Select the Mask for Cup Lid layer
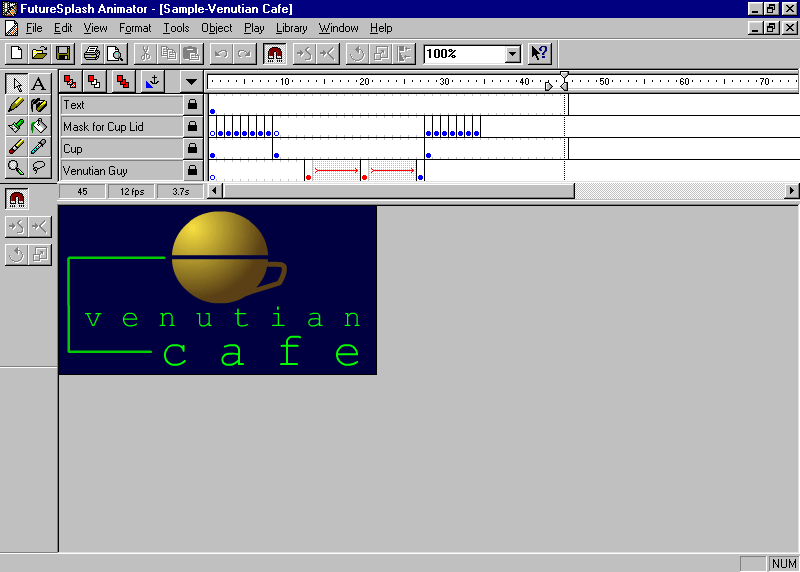The image size is (800, 572). [121, 127]
